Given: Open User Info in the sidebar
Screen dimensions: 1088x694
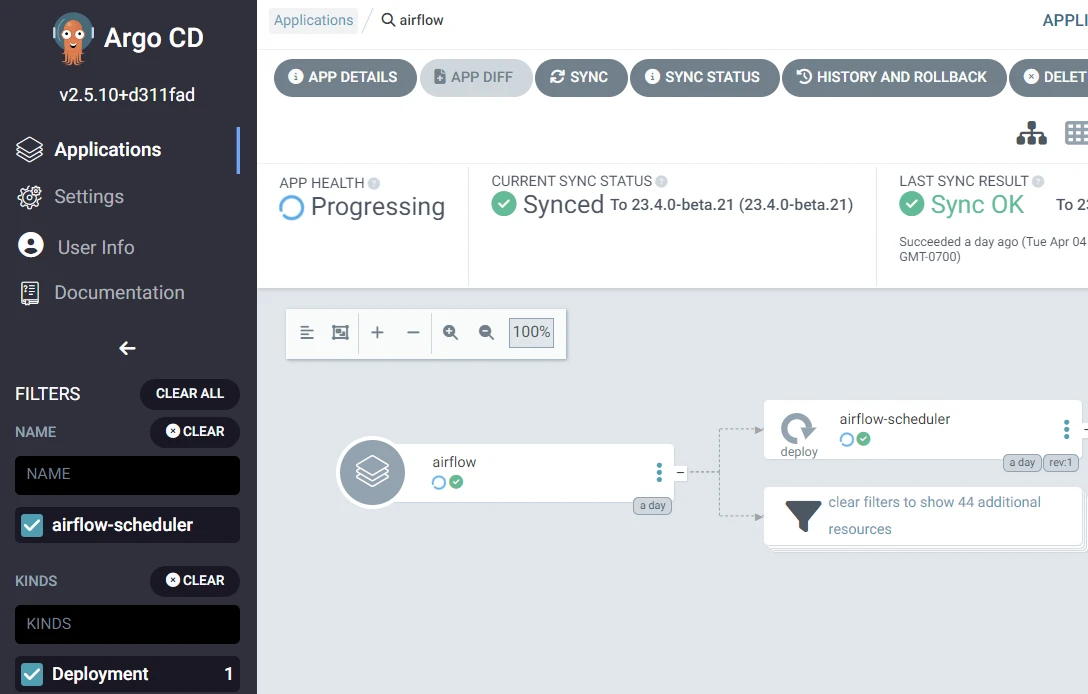Looking at the screenshot, I should tap(96, 247).
